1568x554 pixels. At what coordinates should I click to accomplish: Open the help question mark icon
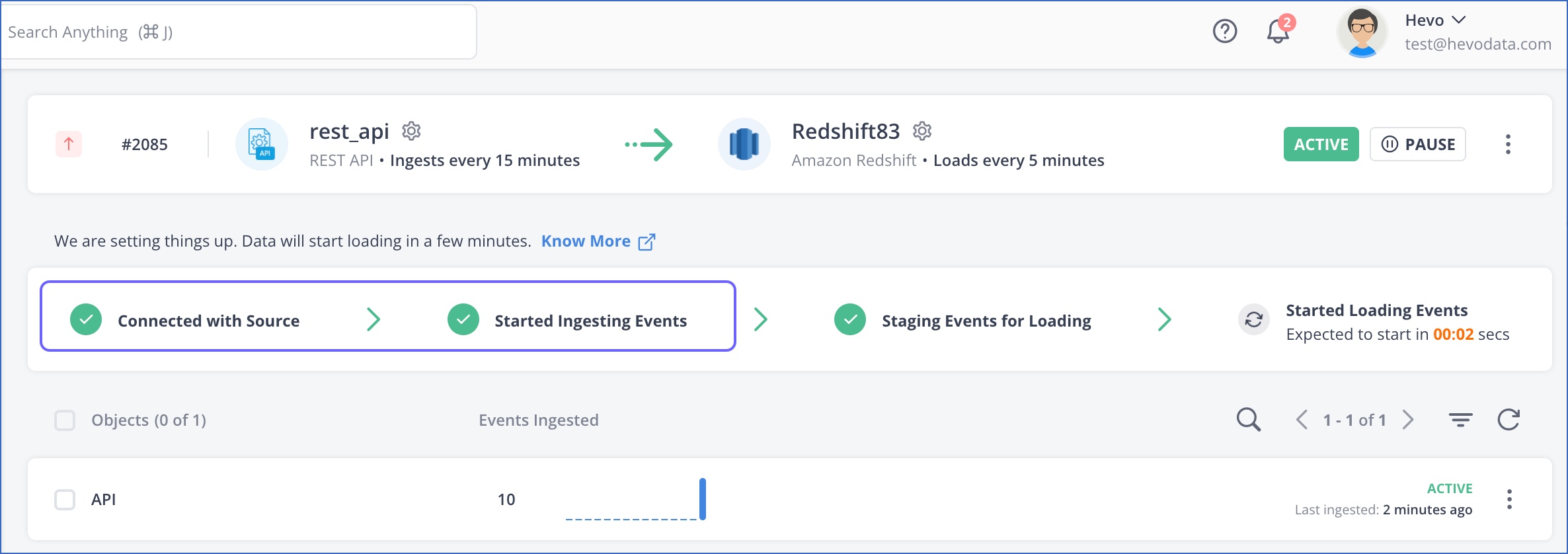click(x=1225, y=31)
